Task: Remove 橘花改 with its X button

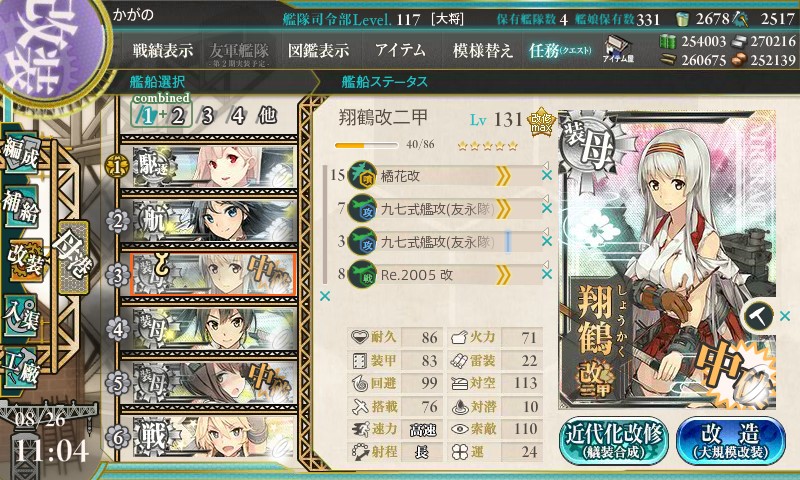Action: pos(547,175)
